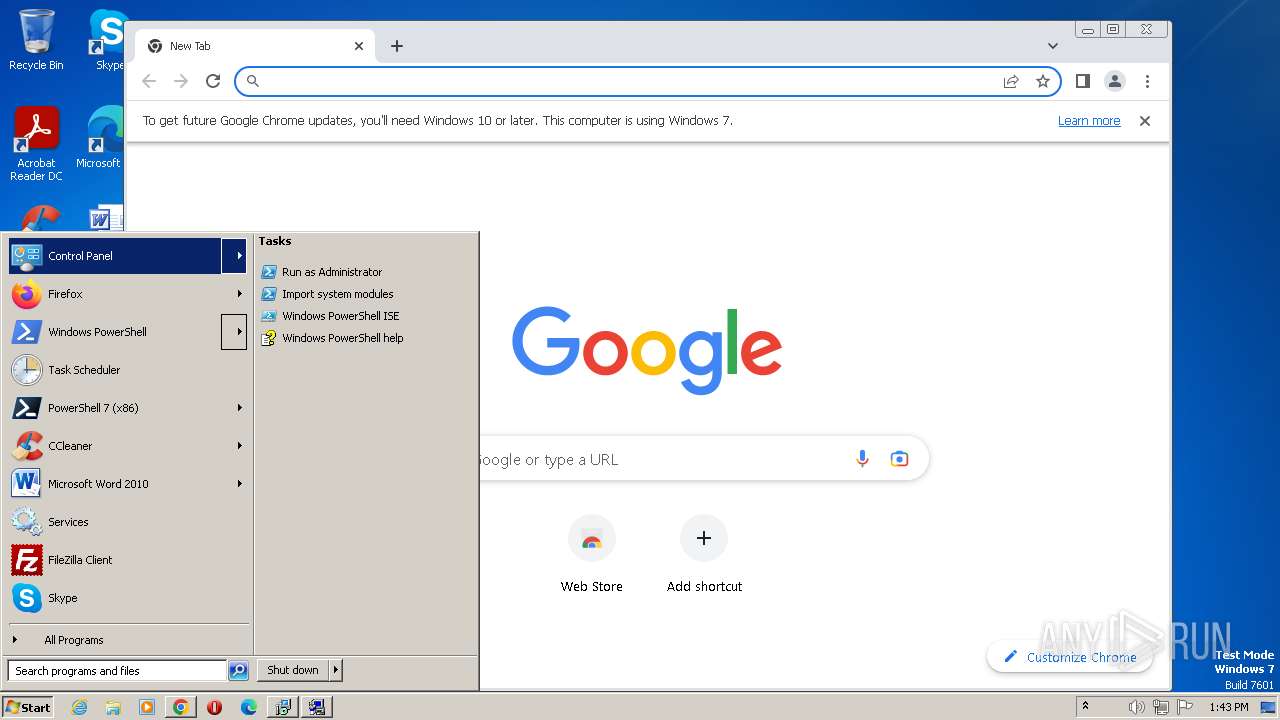Open Chrome three-dot menu
The width and height of the screenshot is (1280, 720).
pyautogui.click(x=1147, y=81)
